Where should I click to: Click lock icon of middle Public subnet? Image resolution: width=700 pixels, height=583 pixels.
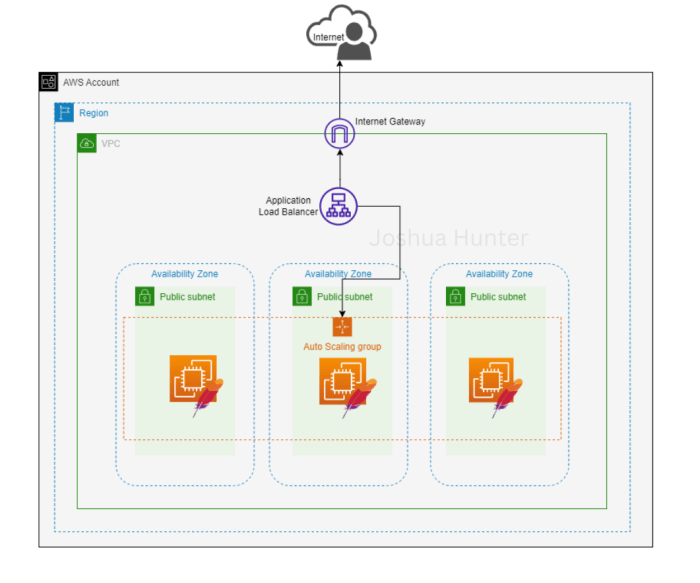(x=302, y=296)
